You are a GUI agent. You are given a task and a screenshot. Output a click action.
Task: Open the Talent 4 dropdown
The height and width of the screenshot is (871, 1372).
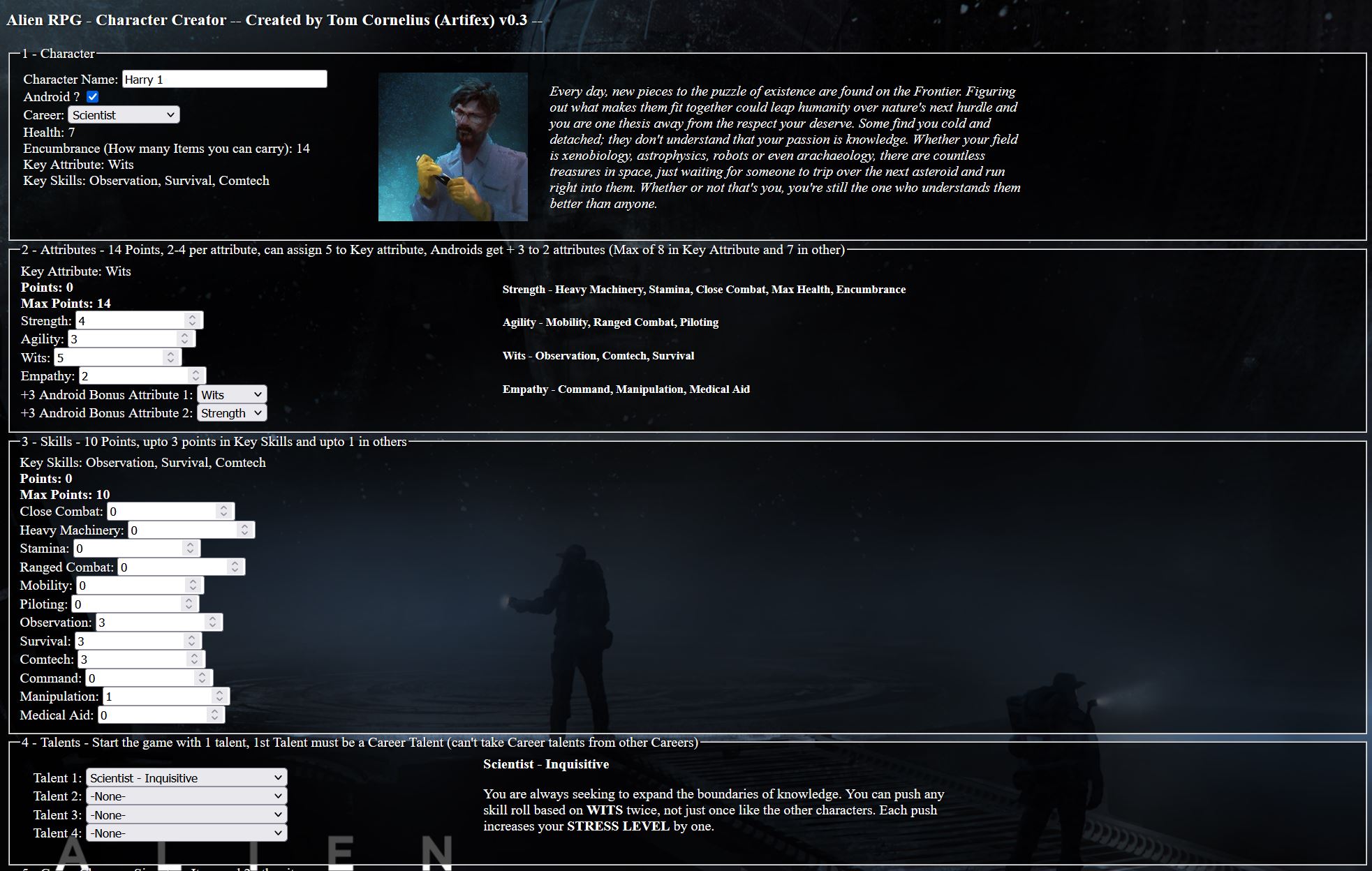185,833
